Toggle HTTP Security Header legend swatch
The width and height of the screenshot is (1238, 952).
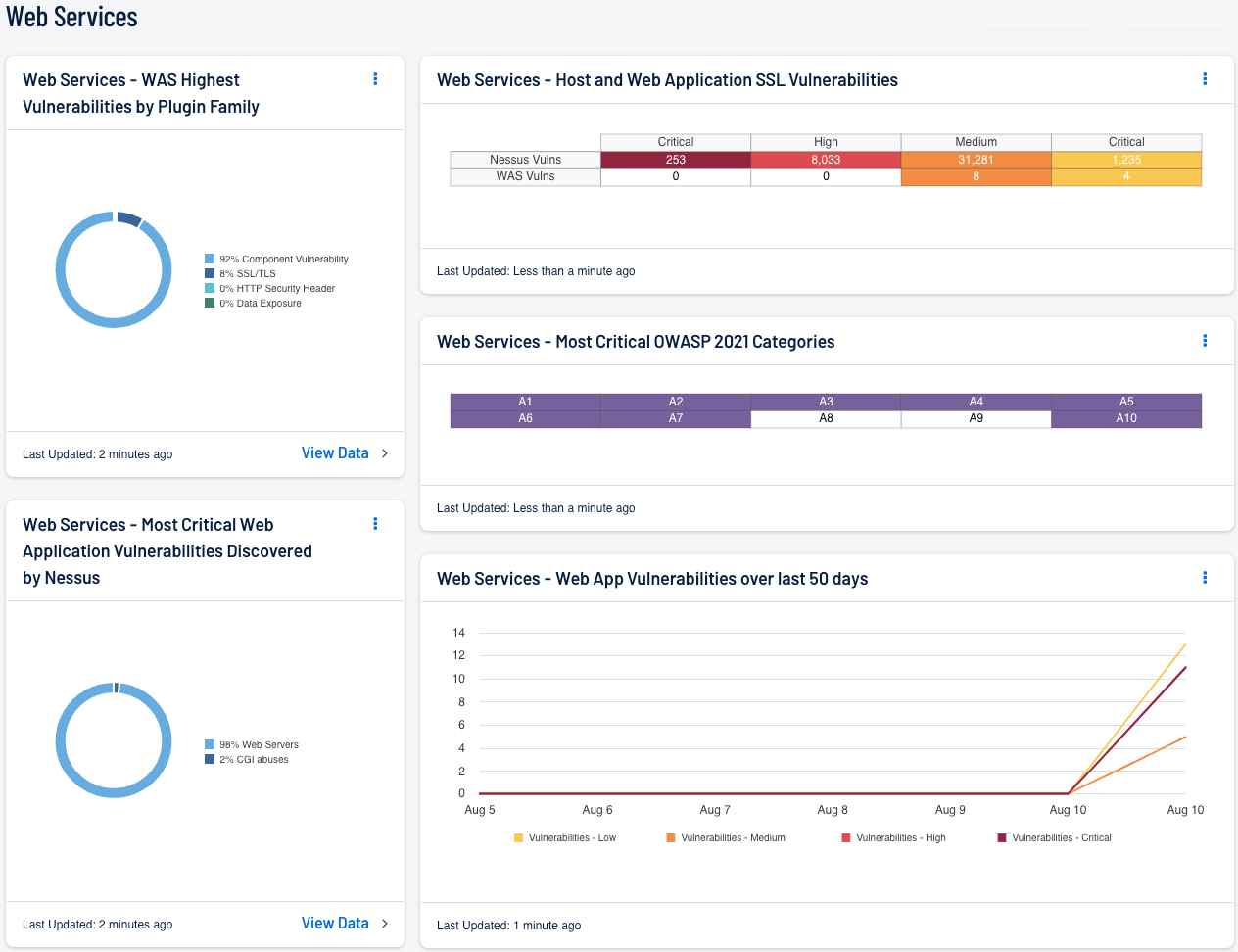tap(210, 289)
